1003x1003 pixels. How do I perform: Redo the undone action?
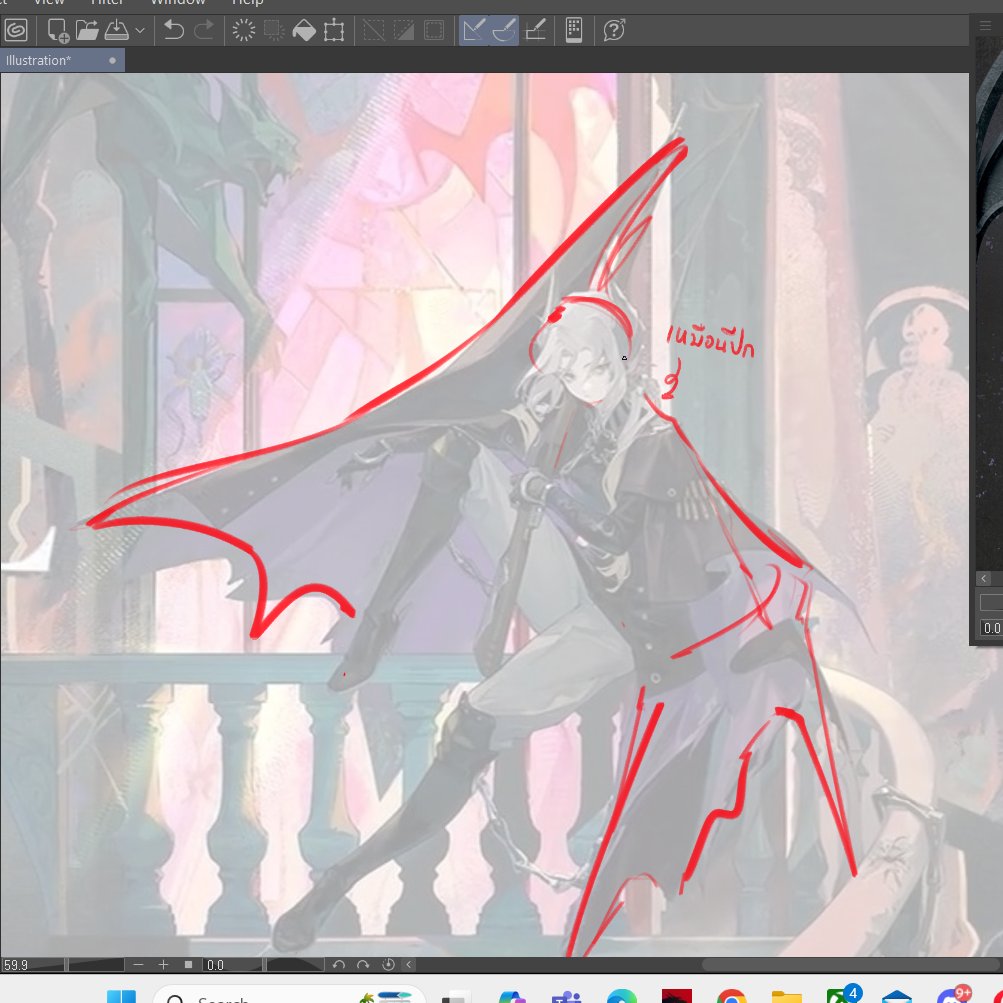click(203, 30)
